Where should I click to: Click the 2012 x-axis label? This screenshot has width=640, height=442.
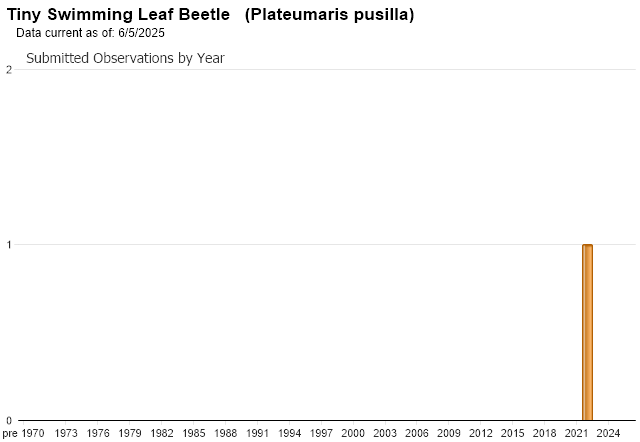[481, 433]
